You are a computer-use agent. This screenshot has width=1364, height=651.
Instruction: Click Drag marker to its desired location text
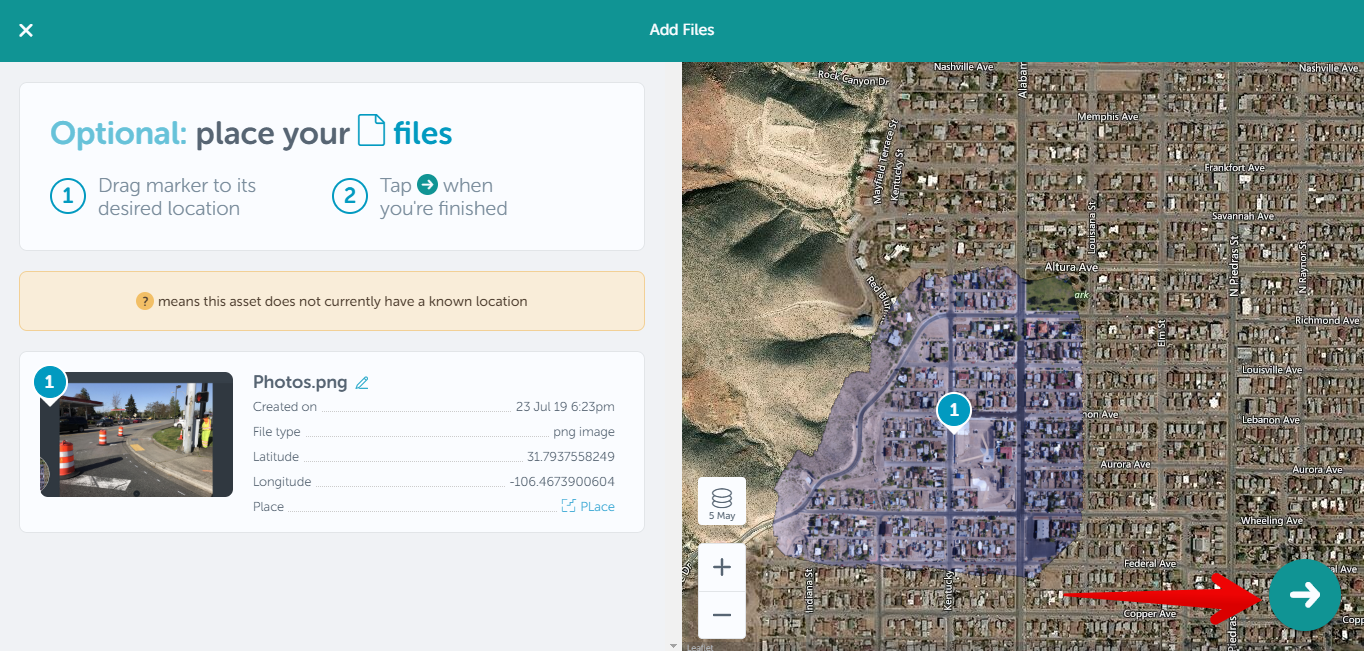click(x=177, y=197)
